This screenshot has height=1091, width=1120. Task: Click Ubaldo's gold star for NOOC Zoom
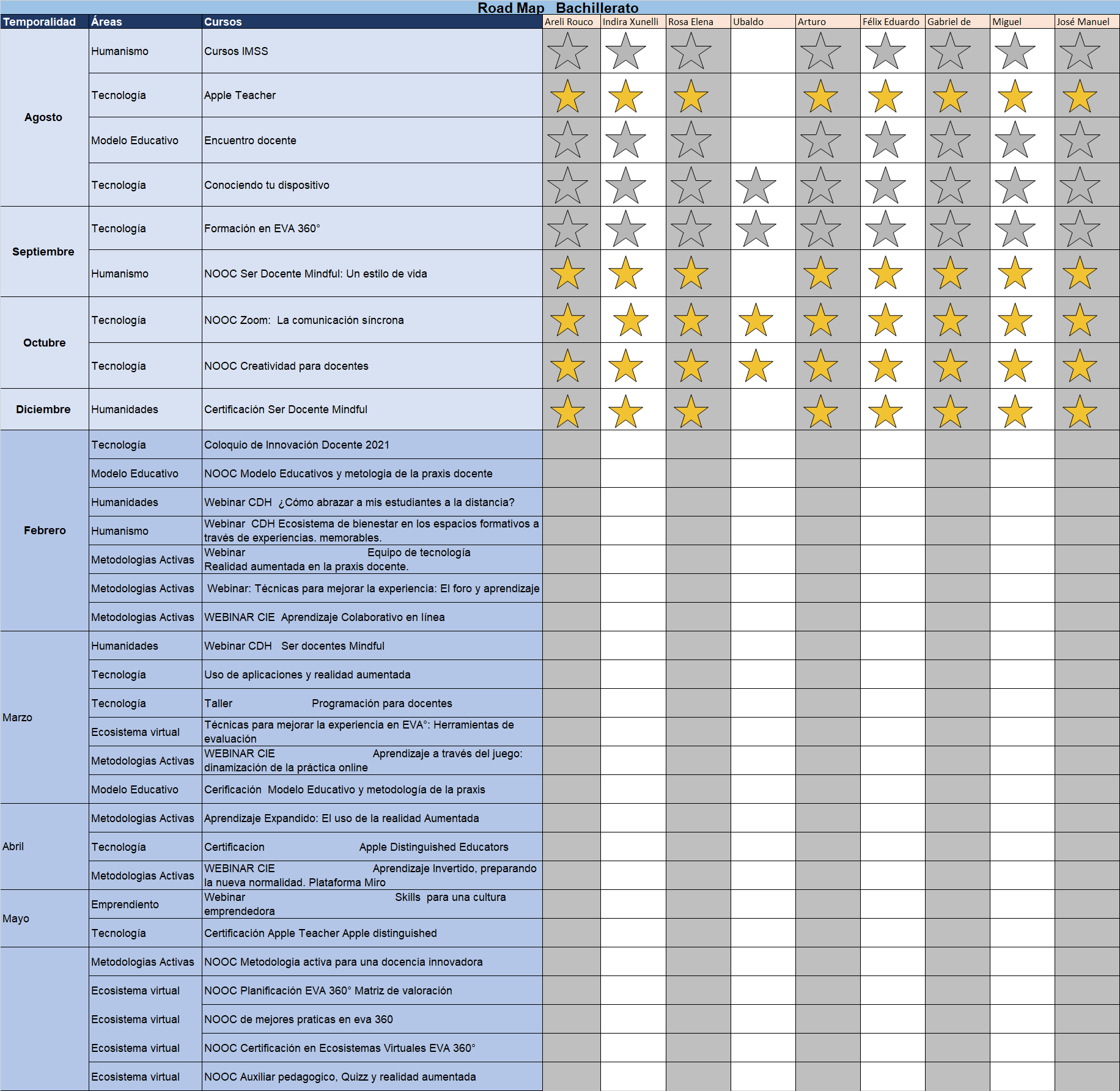pos(756,320)
